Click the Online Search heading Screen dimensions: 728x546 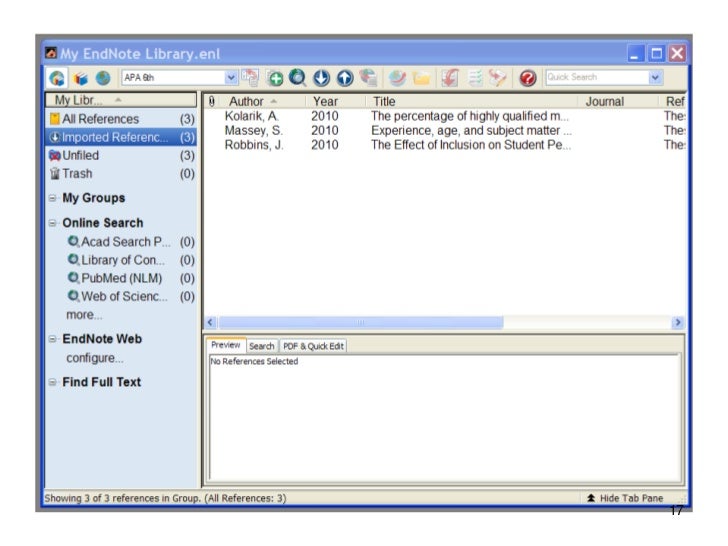pyautogui.click(x=103, y=223)
